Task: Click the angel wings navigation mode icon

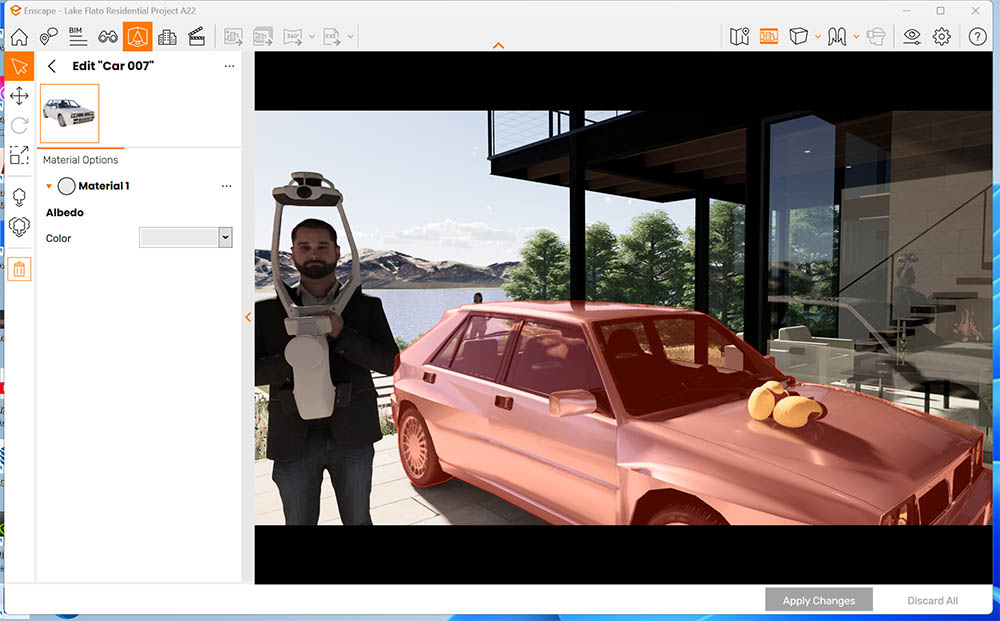Action: pyautogui.click(x=837, y=37)
